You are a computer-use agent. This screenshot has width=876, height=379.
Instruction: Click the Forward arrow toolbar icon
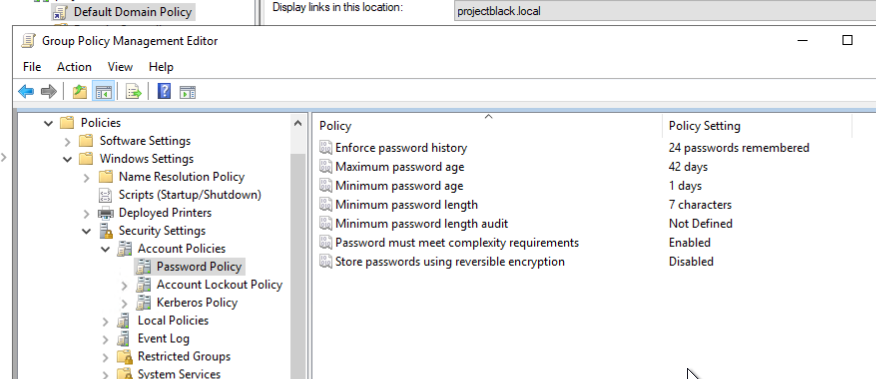click(x=49, y=91)
